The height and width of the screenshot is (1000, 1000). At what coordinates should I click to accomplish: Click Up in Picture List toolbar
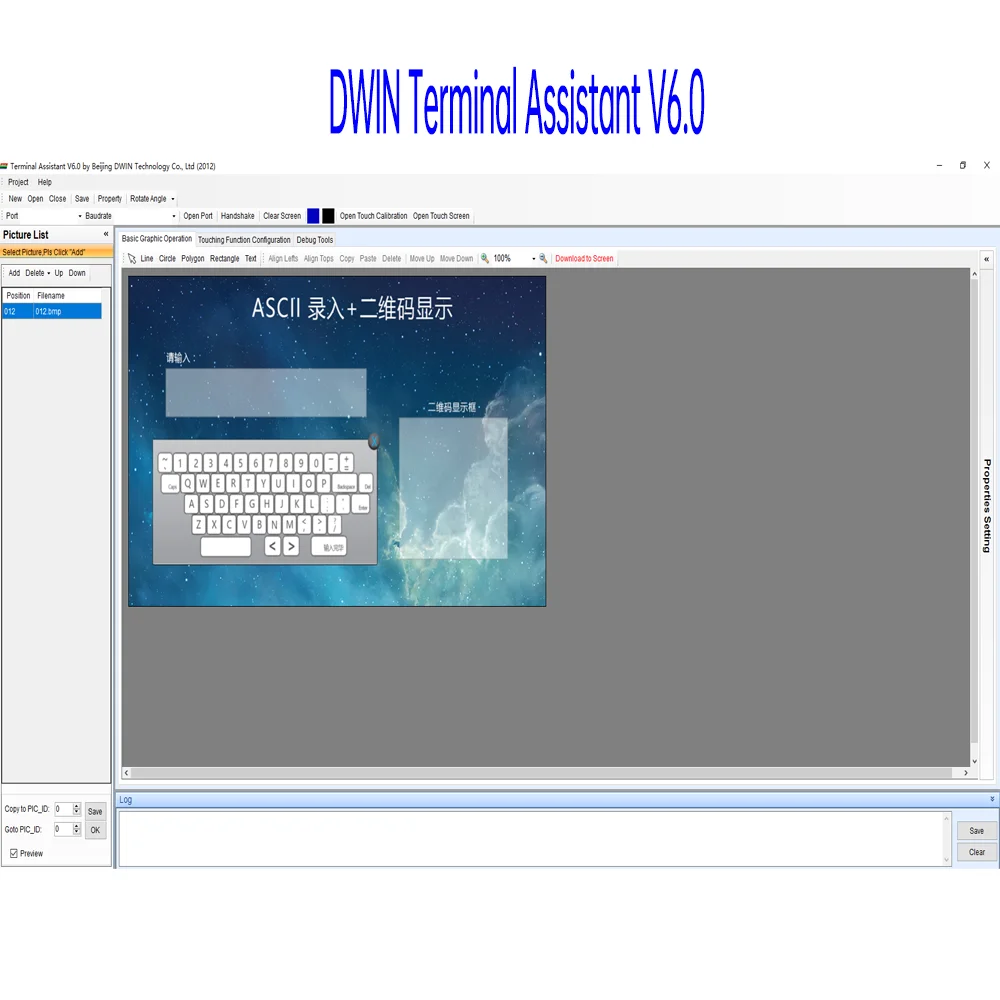coord(59,273)
